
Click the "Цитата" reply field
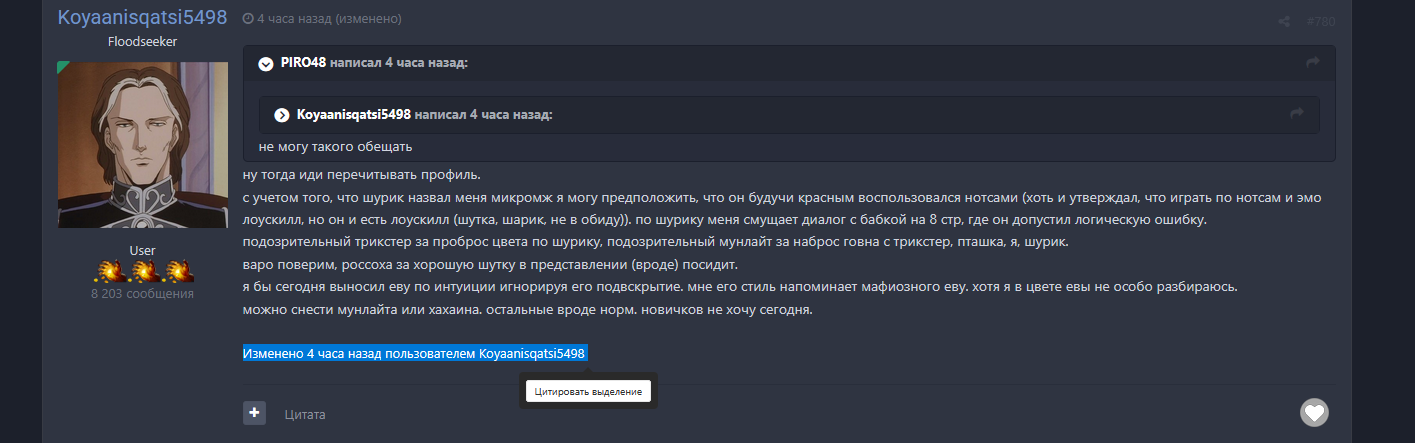tap(305, 414)
